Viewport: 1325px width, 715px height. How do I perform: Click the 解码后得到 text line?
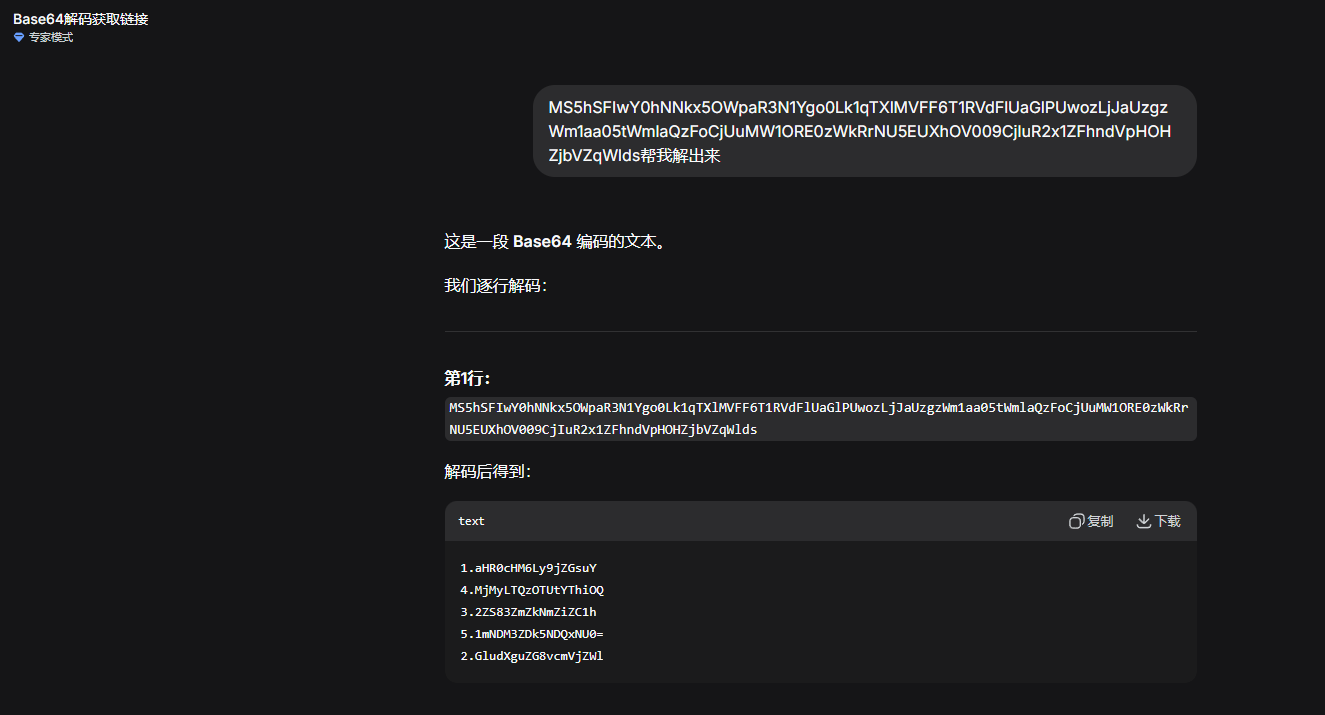[x=488, y=471]
